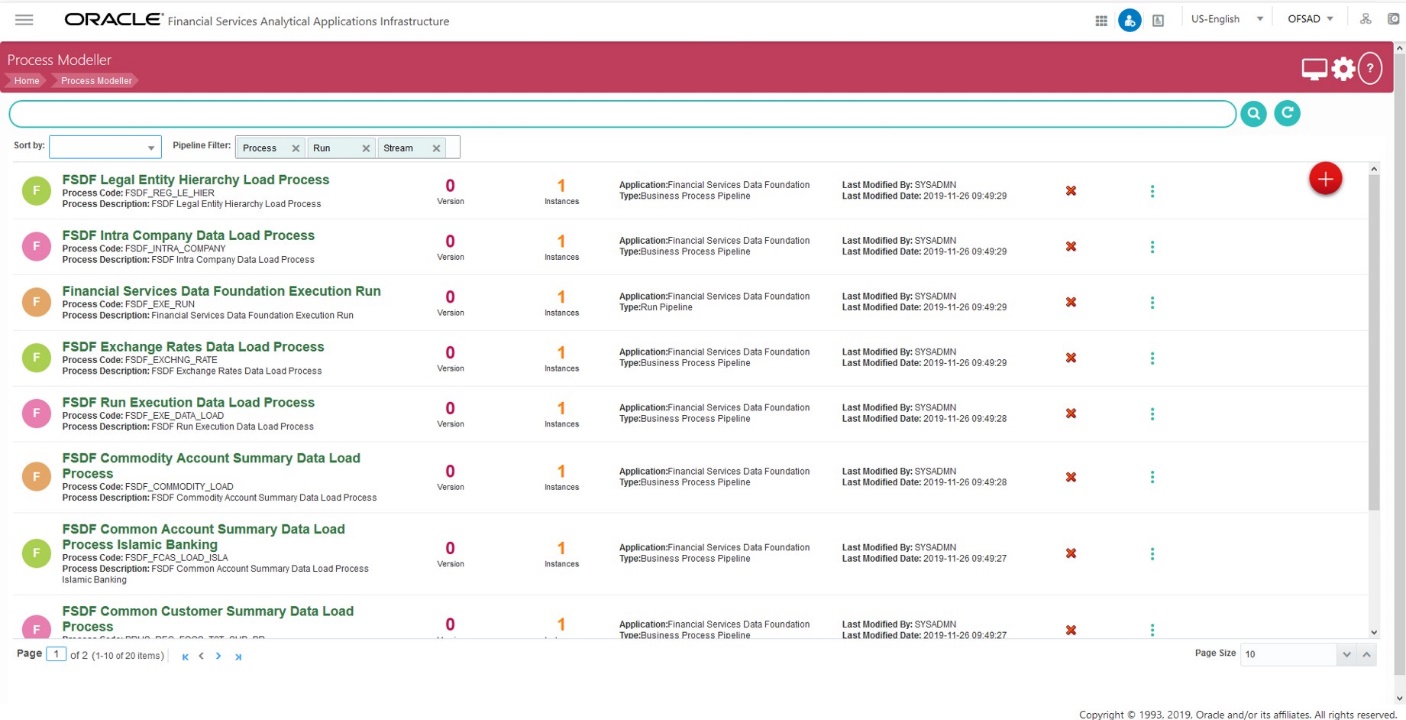Open the hamburger navigation menu
The image size is (1406, 720).
24,20
